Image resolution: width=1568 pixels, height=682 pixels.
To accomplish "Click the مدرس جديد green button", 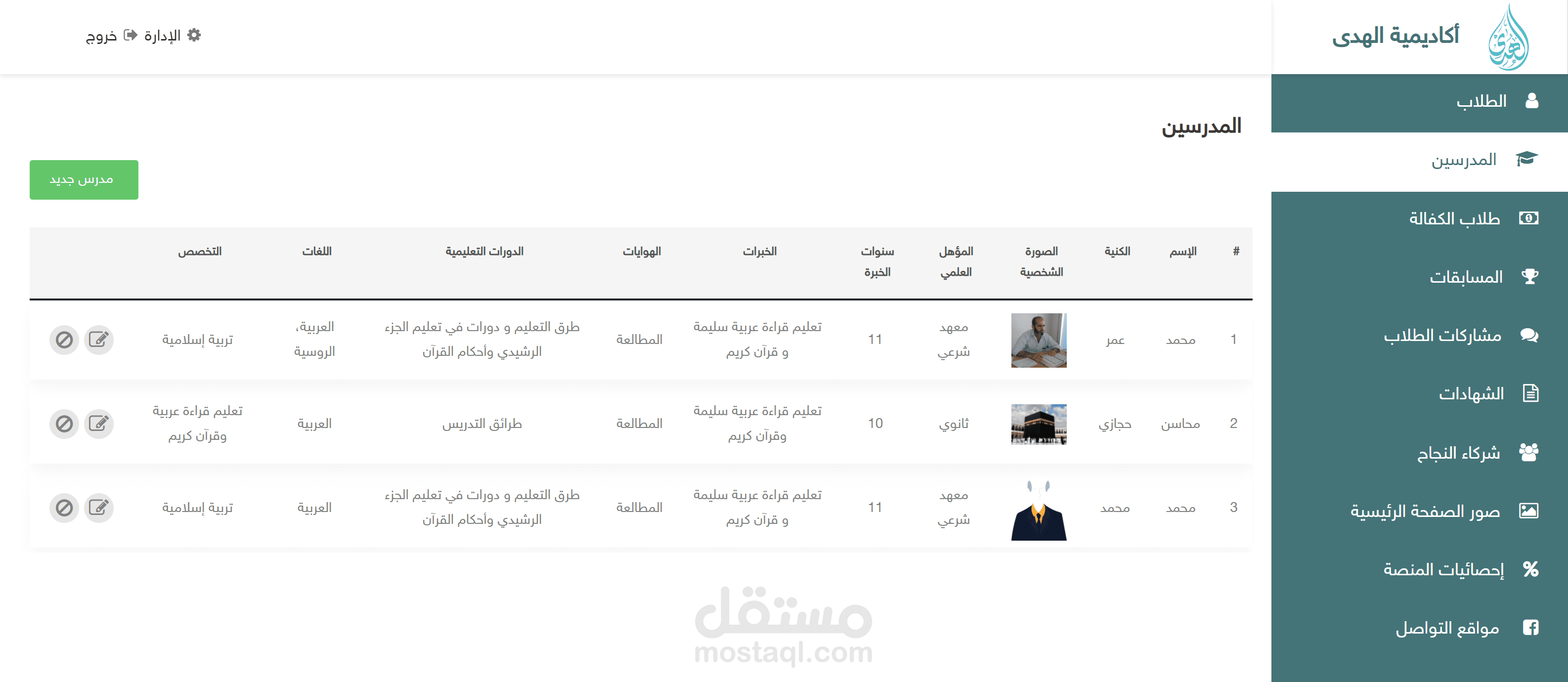I will pyautogui.click(x=84, y=179).
